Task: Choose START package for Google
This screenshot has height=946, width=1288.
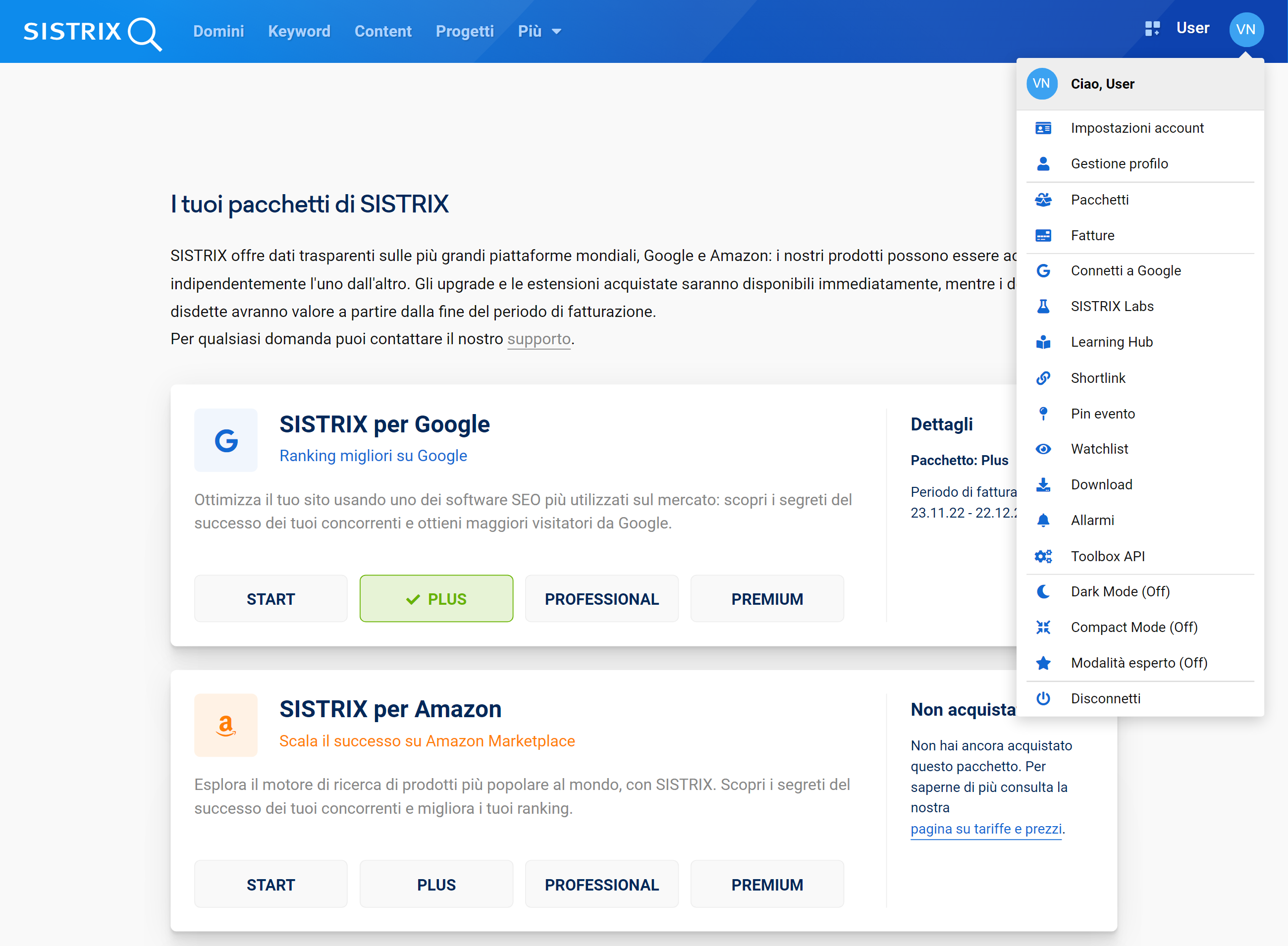Action: coord(270,599)
